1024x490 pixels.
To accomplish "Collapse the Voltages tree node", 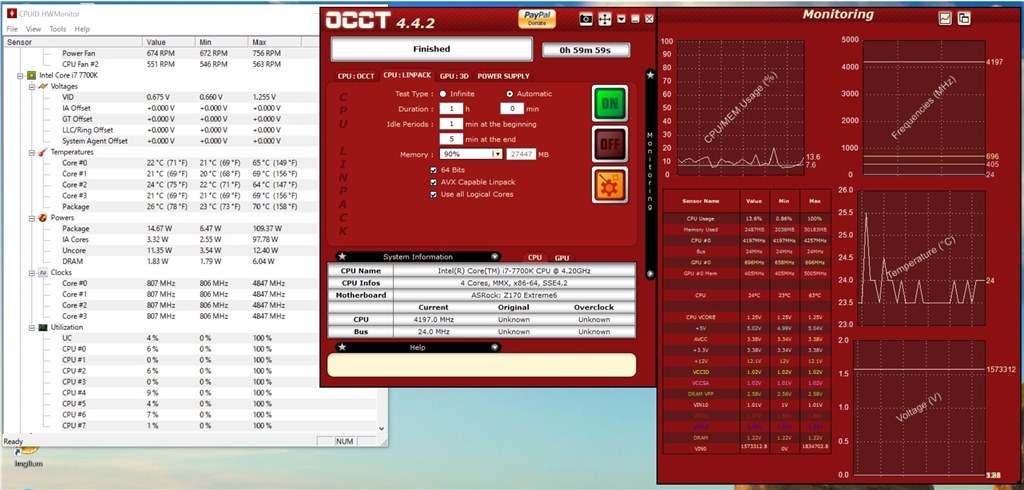I will (x=31, y=86).
